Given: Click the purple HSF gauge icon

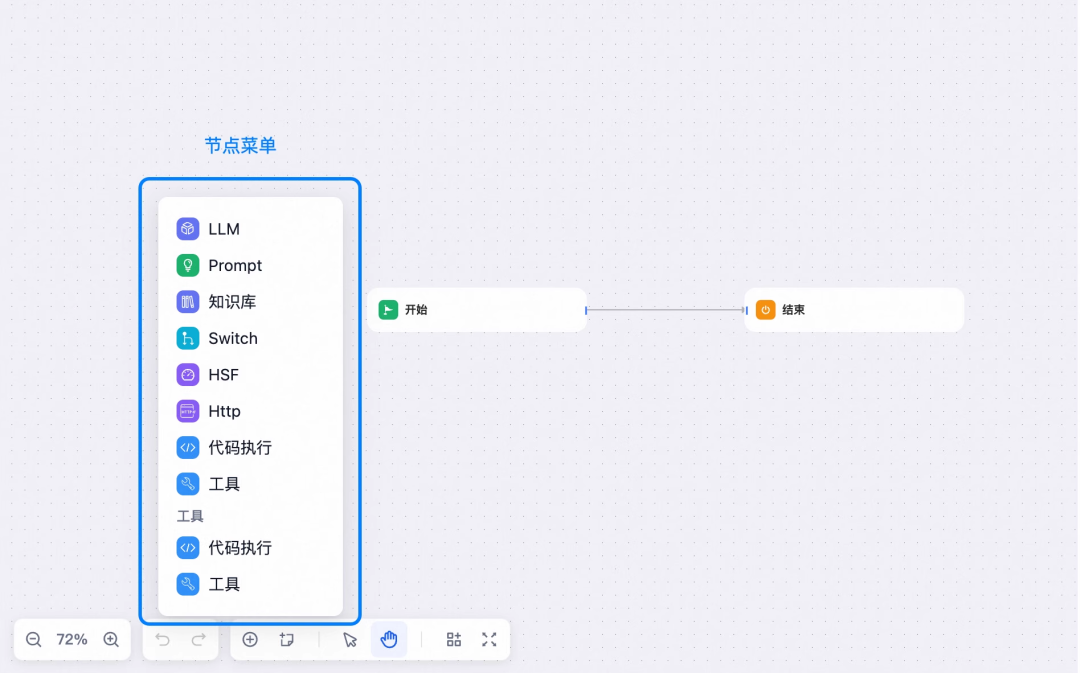Looking at the screenshot, I should click(x=187, y=375).
